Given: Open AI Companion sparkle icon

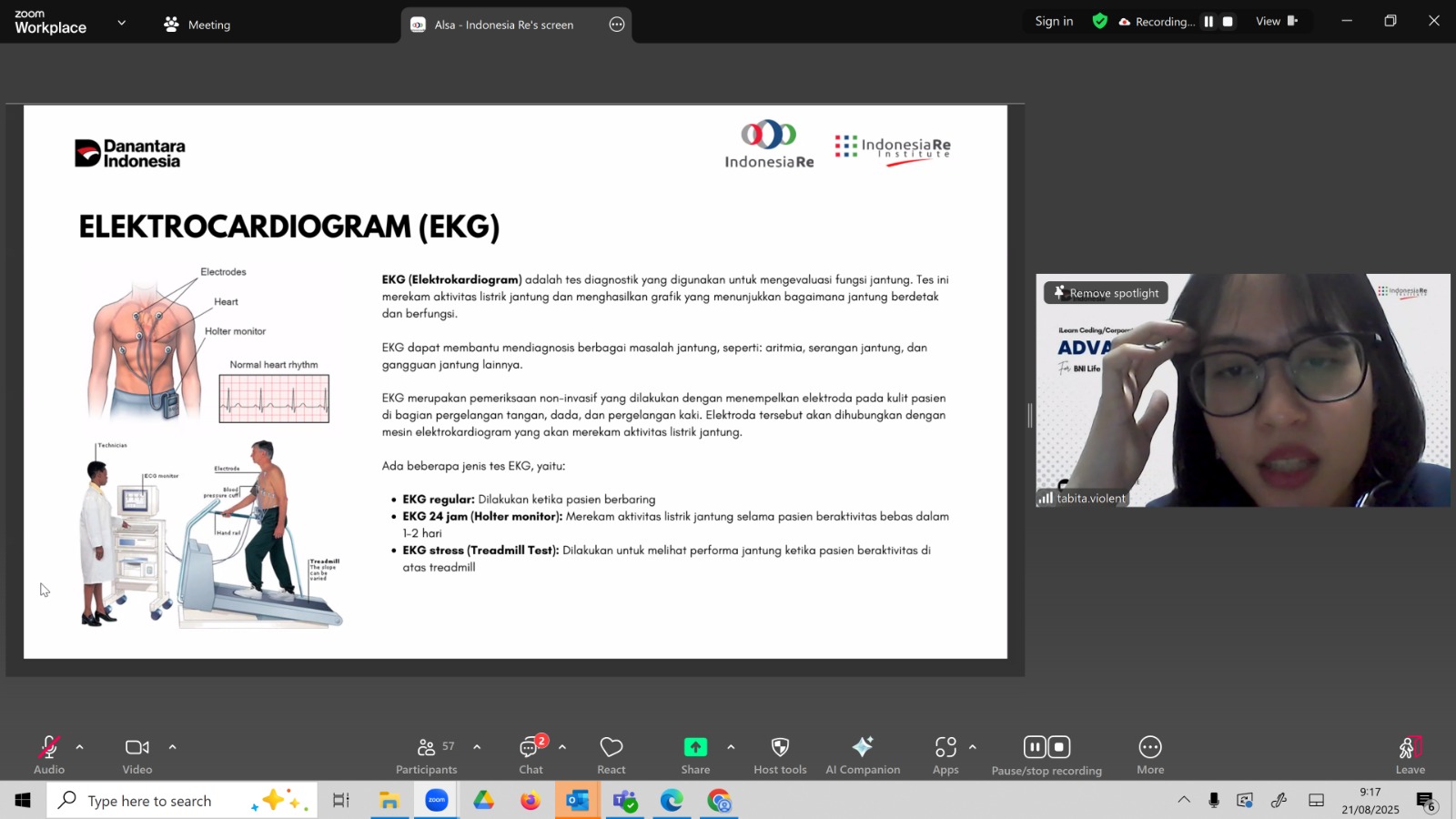Looking at the screenshot, I should click(862, 754).
